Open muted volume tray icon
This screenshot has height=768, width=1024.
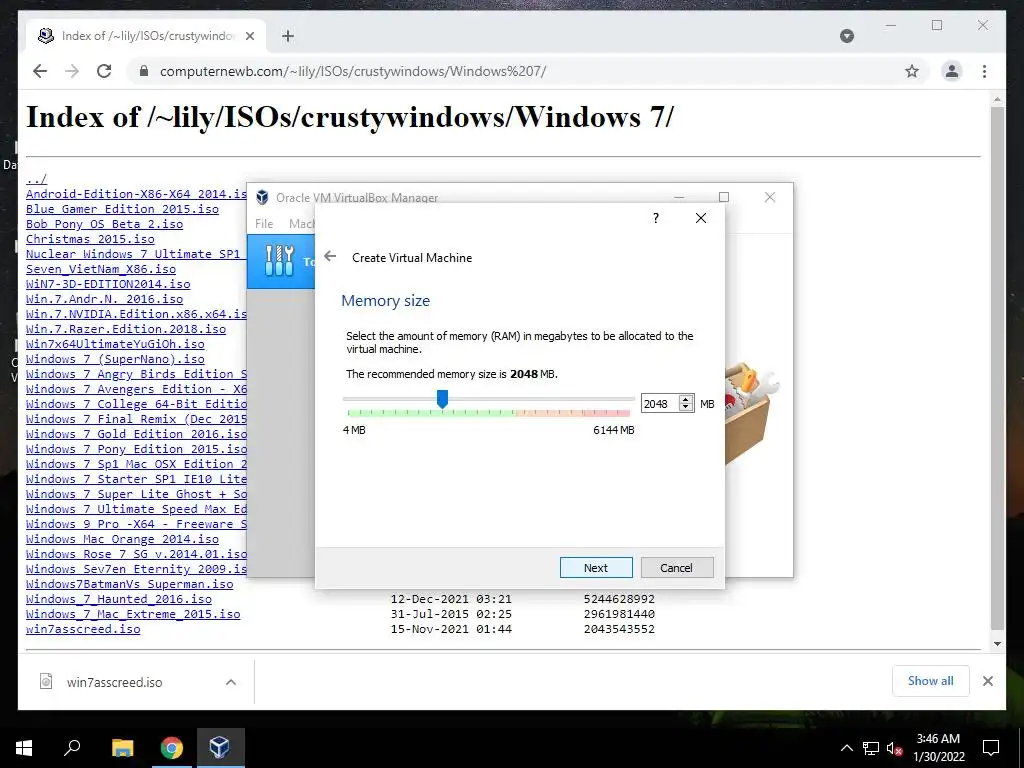pyautogui.click(x=894, y=748)
